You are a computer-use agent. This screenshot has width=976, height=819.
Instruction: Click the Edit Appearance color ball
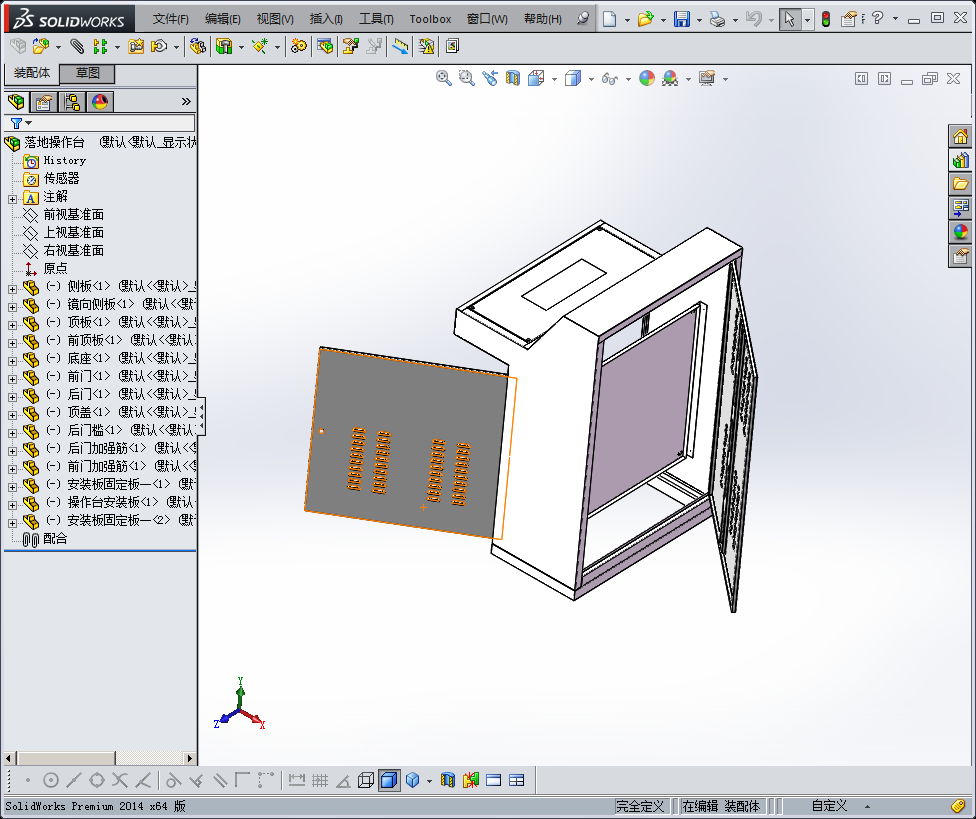(x=647, y=78)
